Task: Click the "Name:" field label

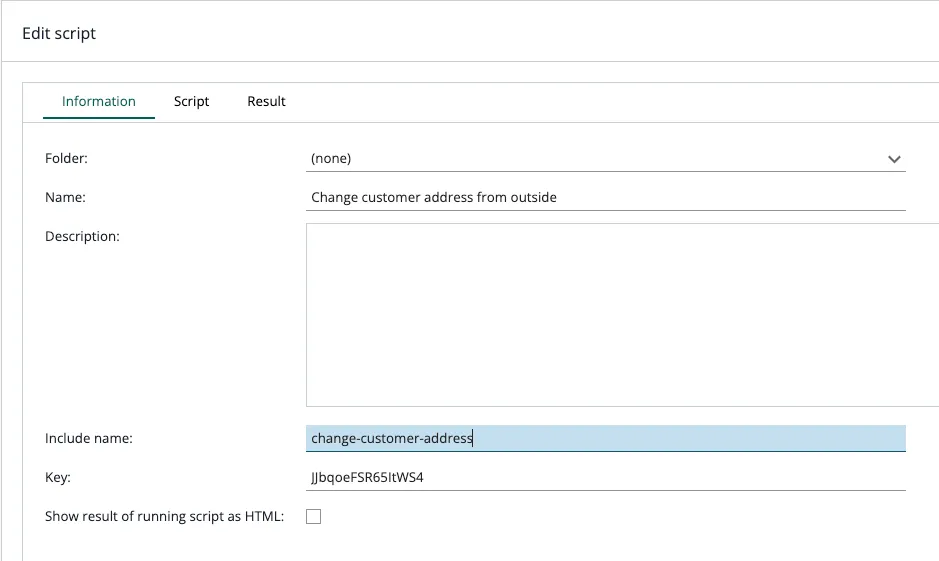Action: tap(65, 197)
